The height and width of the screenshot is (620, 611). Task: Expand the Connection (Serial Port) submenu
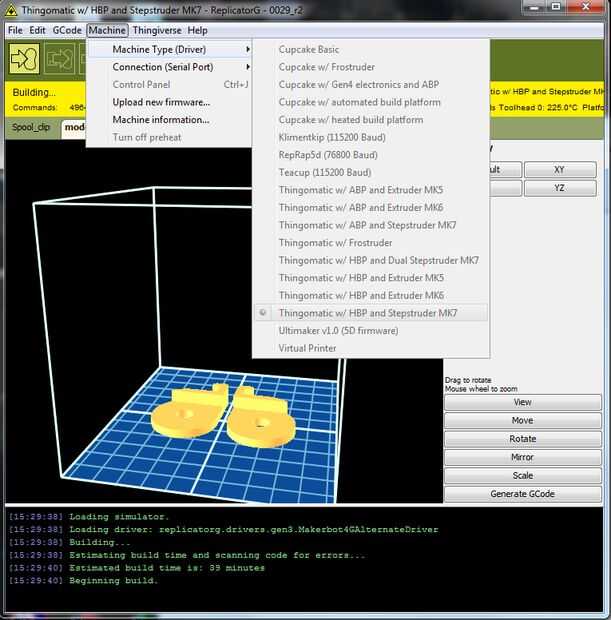click(x=169, y=67)
